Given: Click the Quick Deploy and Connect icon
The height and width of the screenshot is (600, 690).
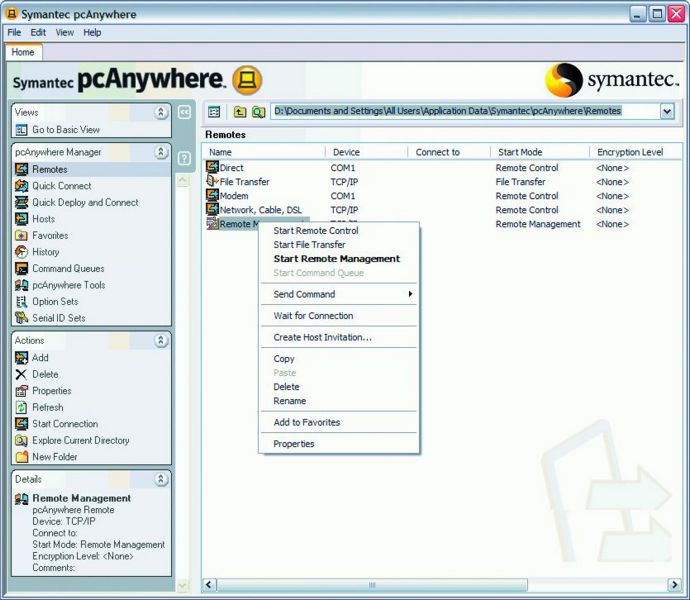Looking at the screenshot, I should click(22, 202).
